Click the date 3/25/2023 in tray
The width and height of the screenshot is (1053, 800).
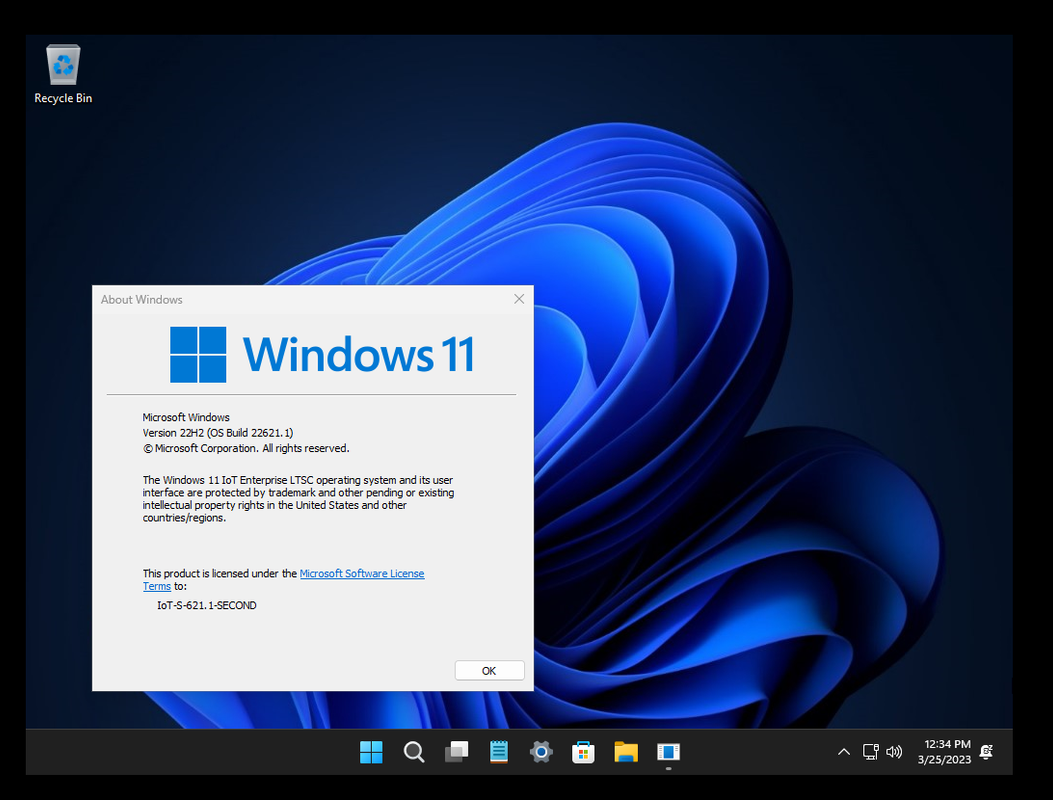[944, 760]
